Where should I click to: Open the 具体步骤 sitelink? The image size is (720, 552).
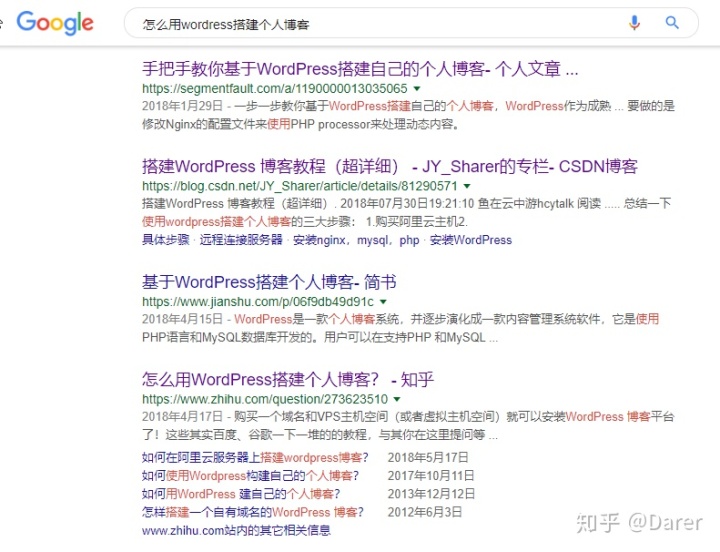(165, 240)
